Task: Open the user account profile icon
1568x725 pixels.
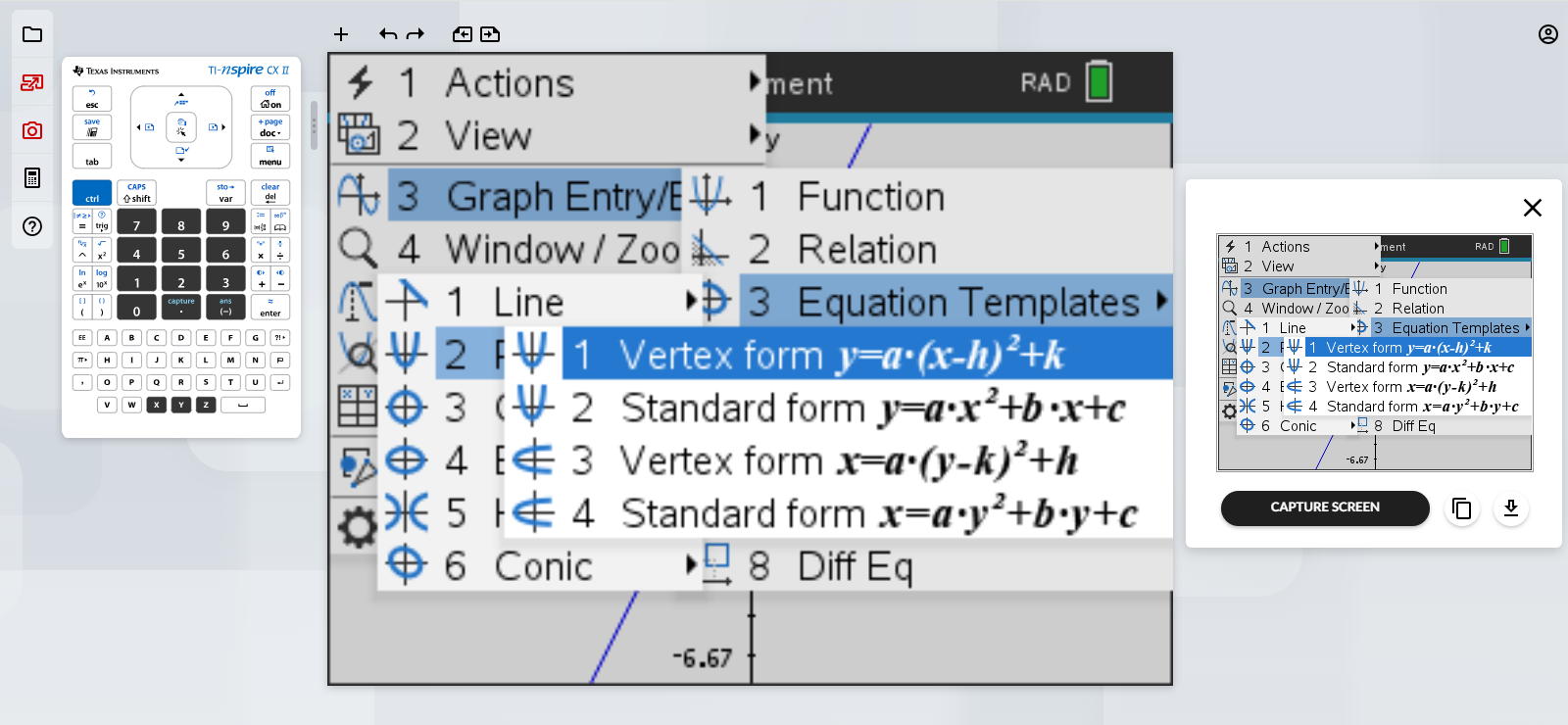Action: [1548, 34]
